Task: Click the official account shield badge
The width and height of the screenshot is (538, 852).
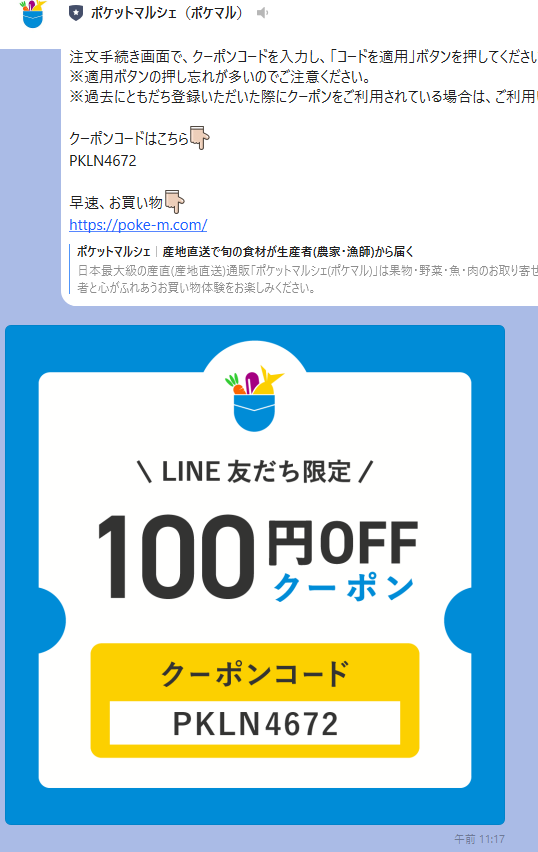Action: (x=76, y=14)
